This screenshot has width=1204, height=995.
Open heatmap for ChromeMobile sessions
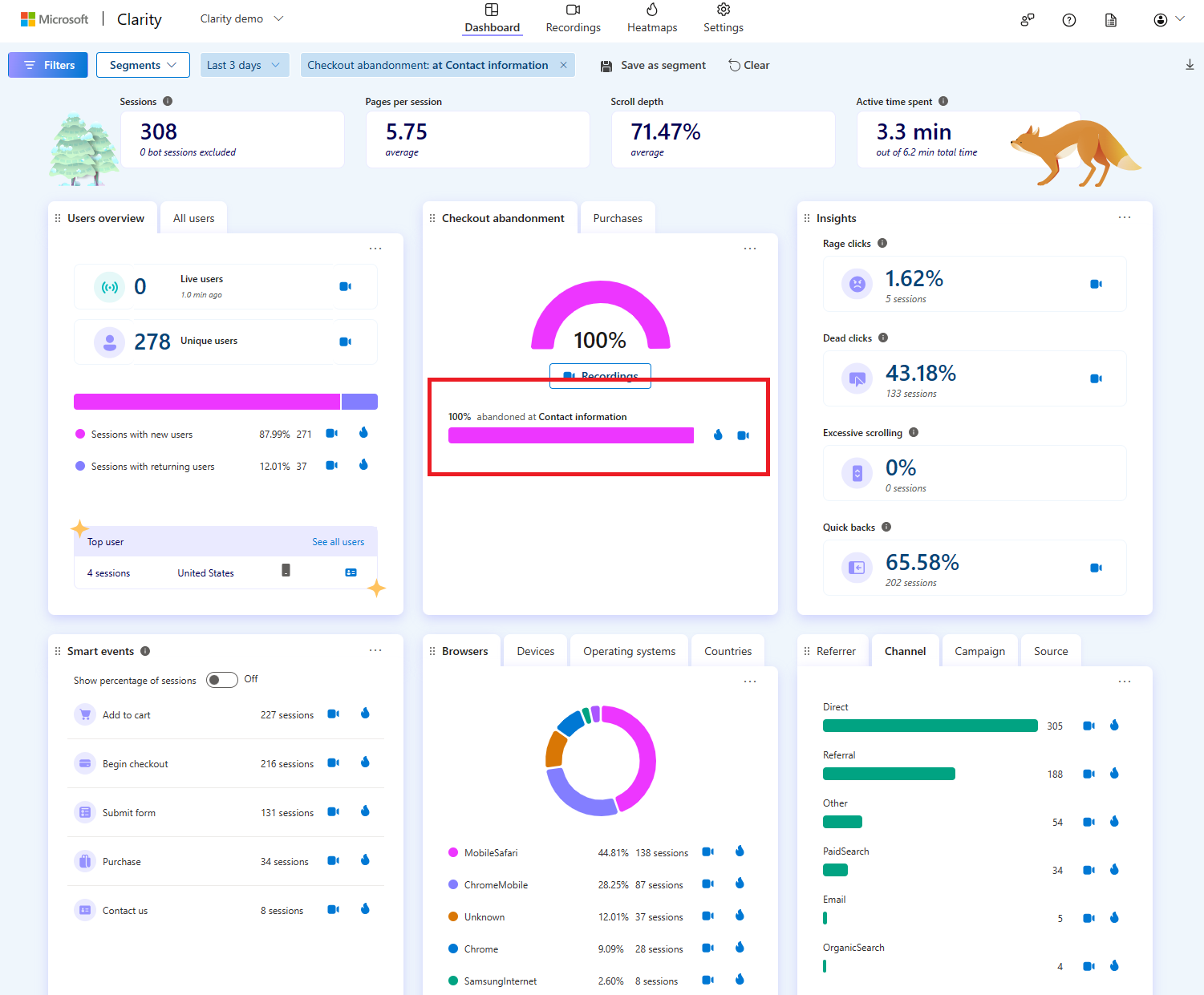pos(740,884)
